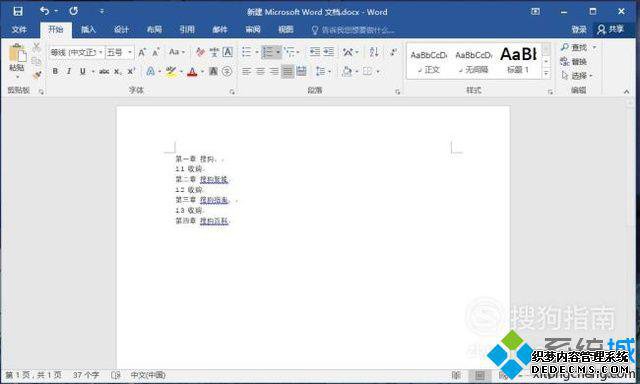
Task: Toggle Italic formatting
Action: (69, 71)
